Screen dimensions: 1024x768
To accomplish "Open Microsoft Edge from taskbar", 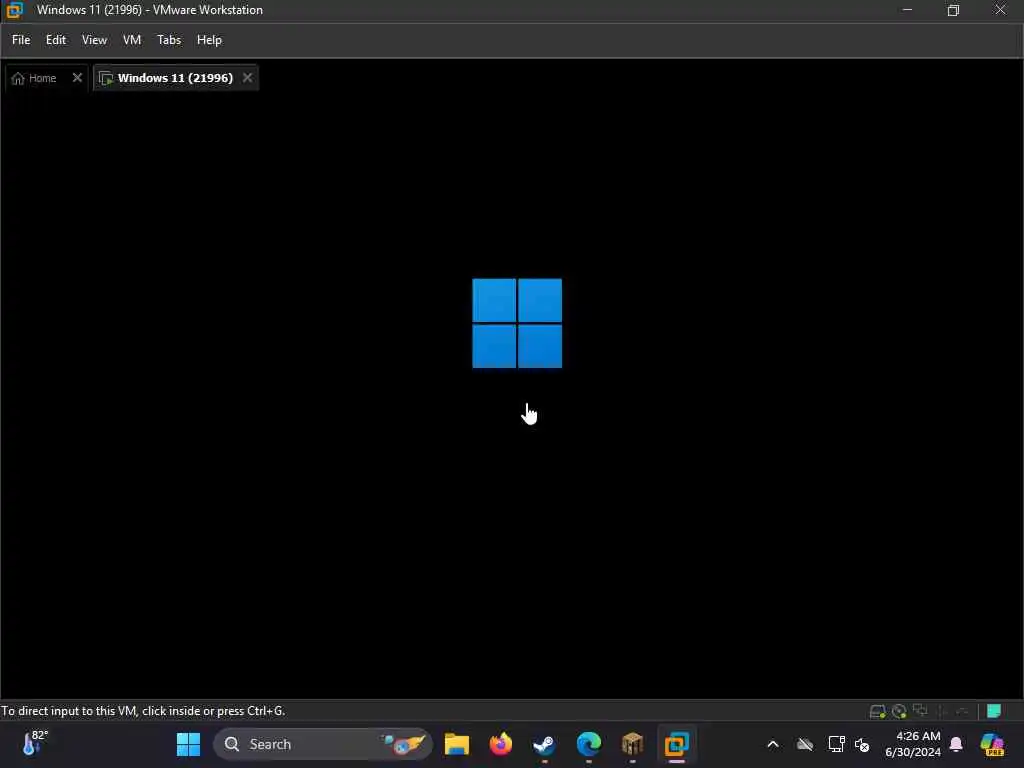I will click(x=588, y=744).
